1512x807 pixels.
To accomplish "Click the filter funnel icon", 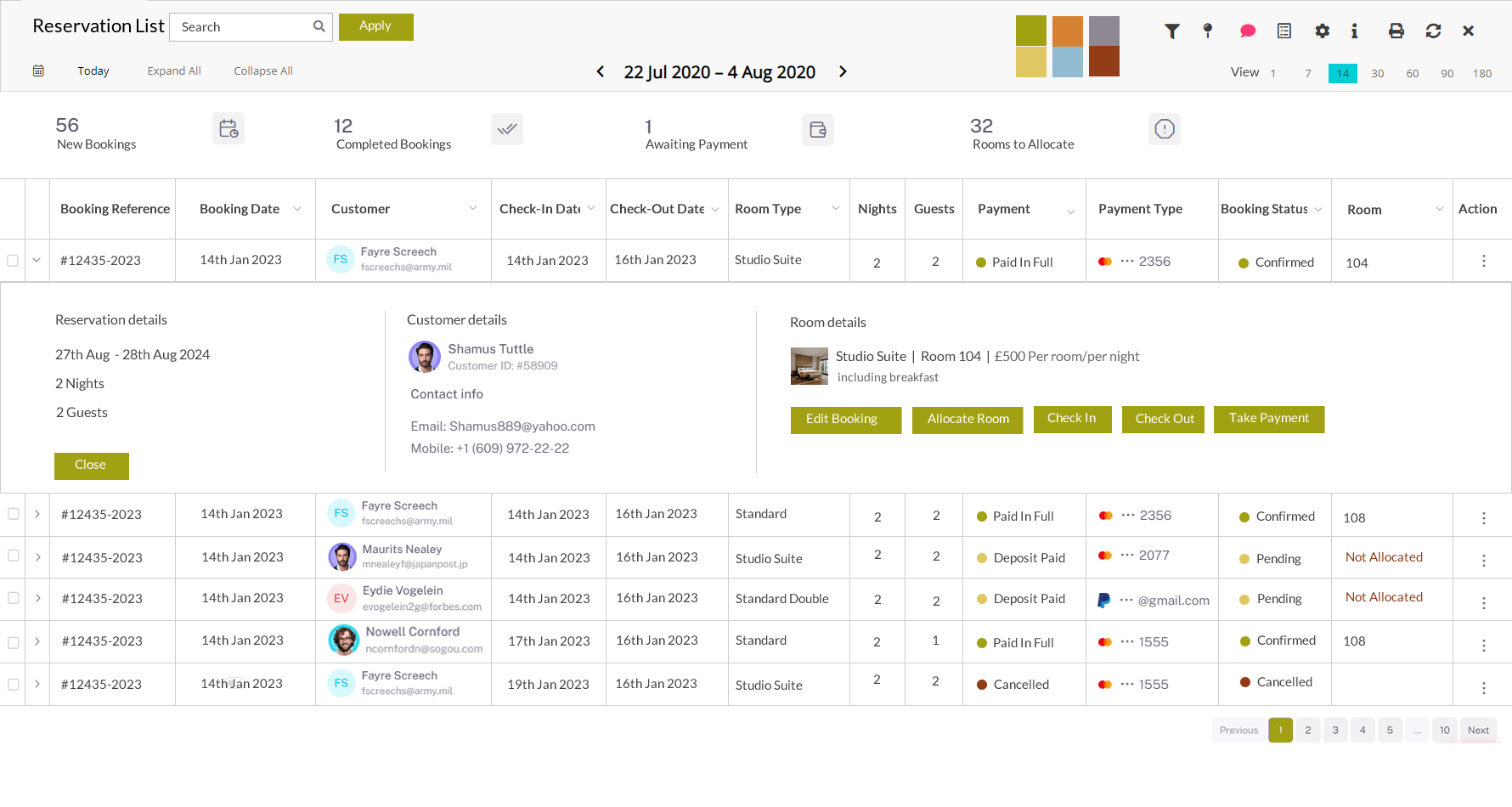I will tap(1172, 31).
